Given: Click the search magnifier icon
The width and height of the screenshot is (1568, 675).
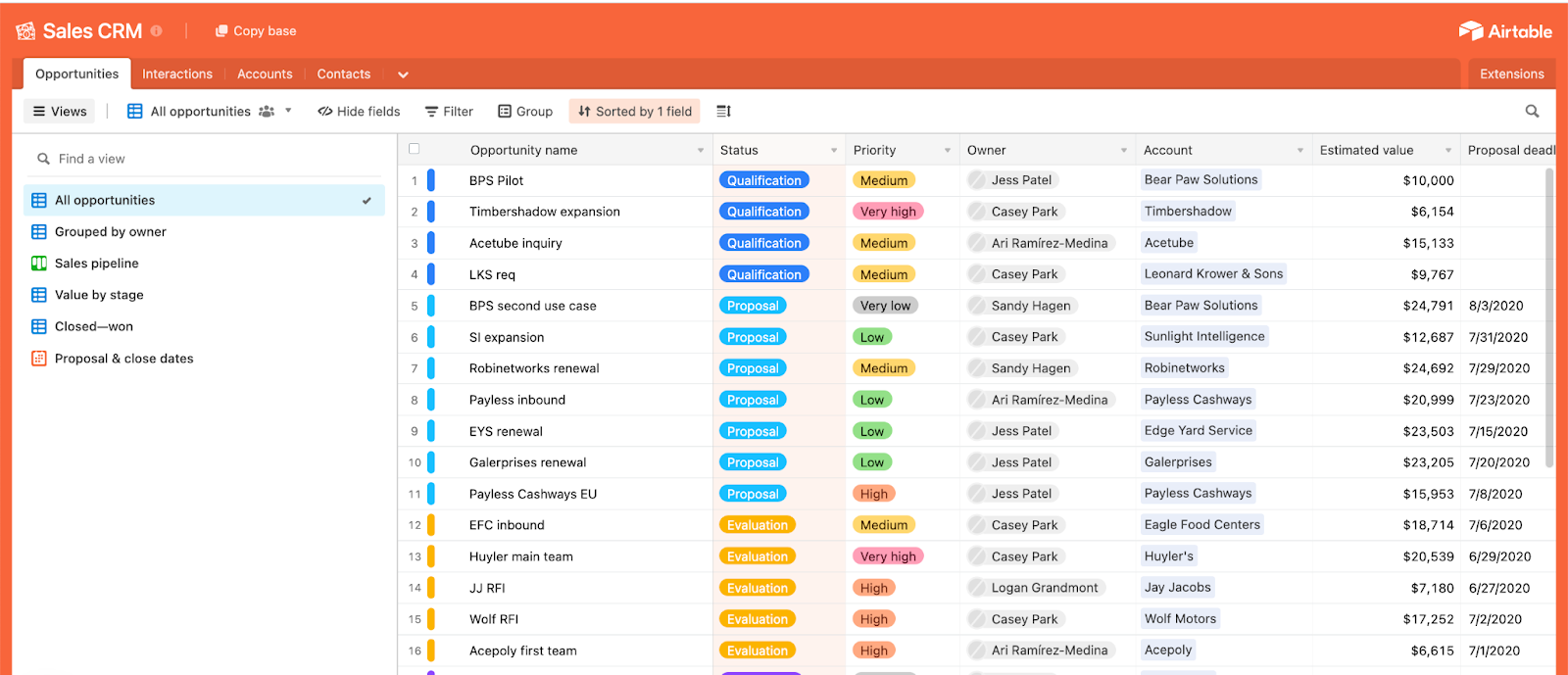Looking at the screenshot, I should coord(1532,111).
